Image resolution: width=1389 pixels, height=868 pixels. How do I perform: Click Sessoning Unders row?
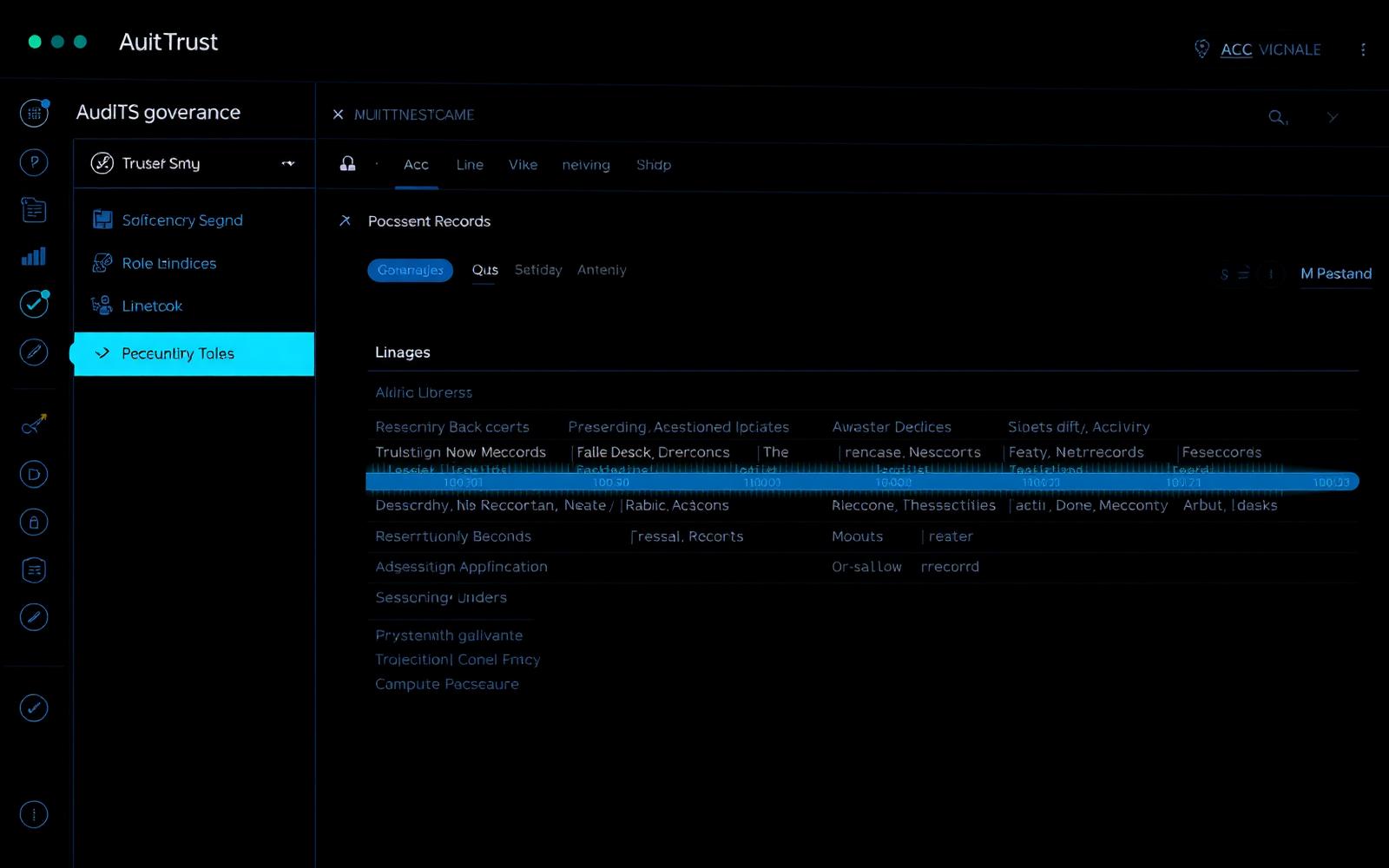[x=441, y=597]
